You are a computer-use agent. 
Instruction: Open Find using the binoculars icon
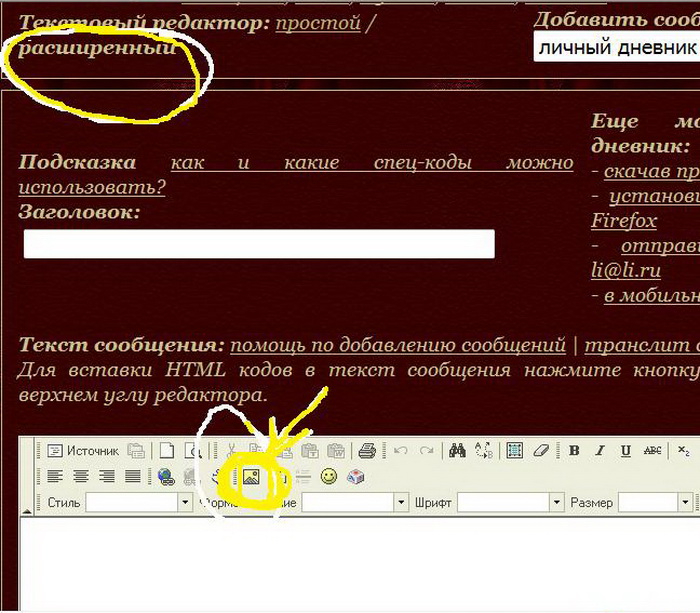(457, 451)
